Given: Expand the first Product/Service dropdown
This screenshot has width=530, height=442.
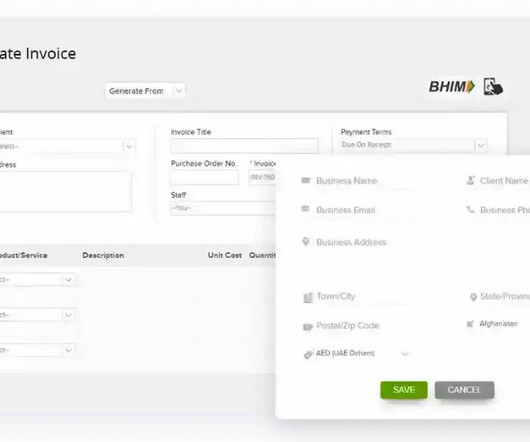Looking at the screenshot, I should click(37, 280).
